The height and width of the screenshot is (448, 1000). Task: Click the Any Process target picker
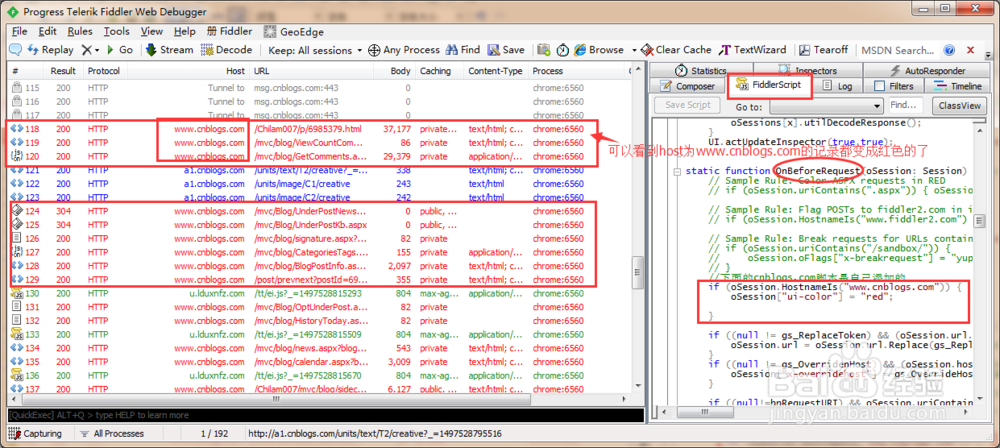(404, 50)
